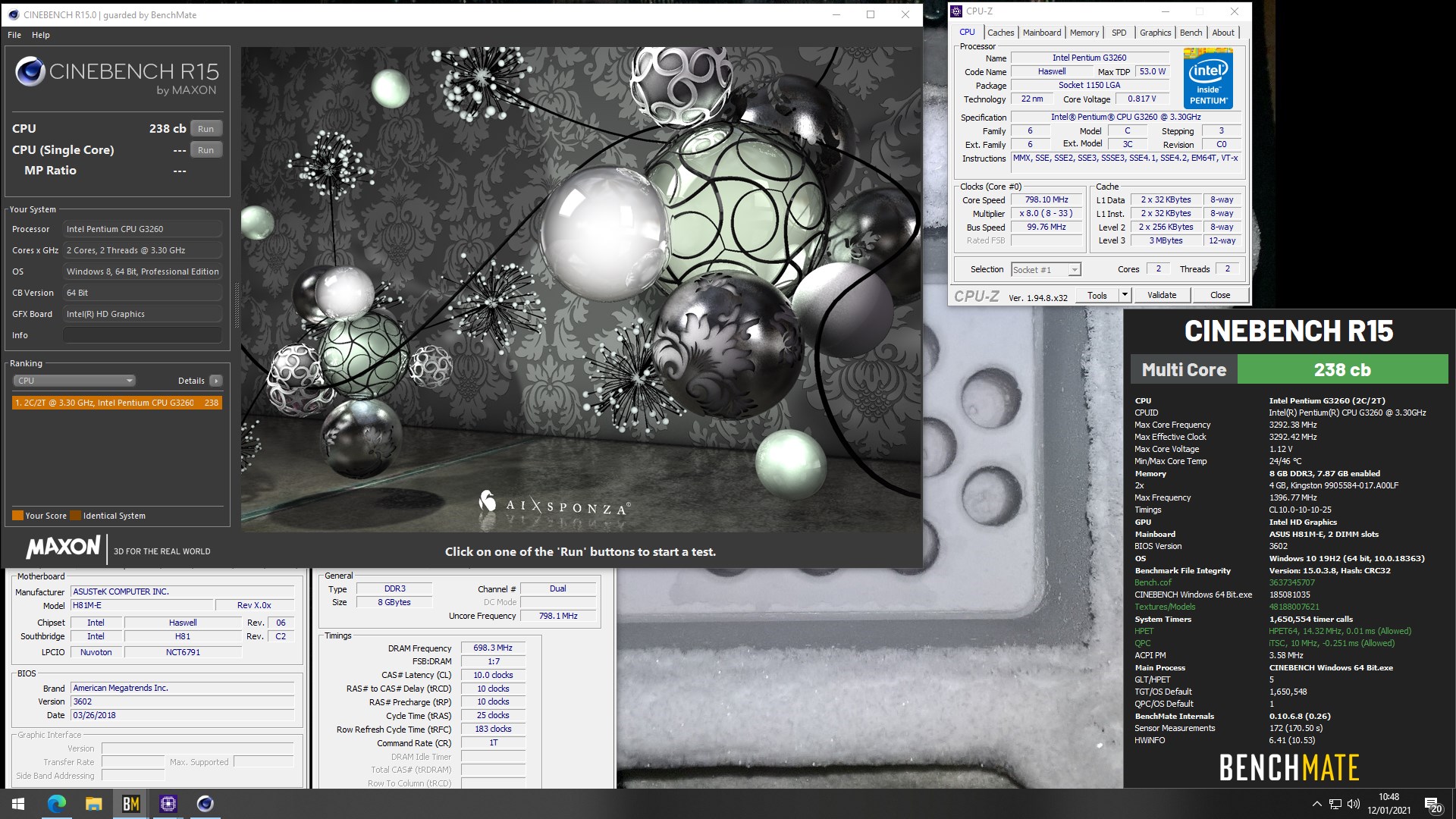Click the Multiplier x 8.0 value
Viewport: 1456px width, 819px height.
coord(1046,214)
